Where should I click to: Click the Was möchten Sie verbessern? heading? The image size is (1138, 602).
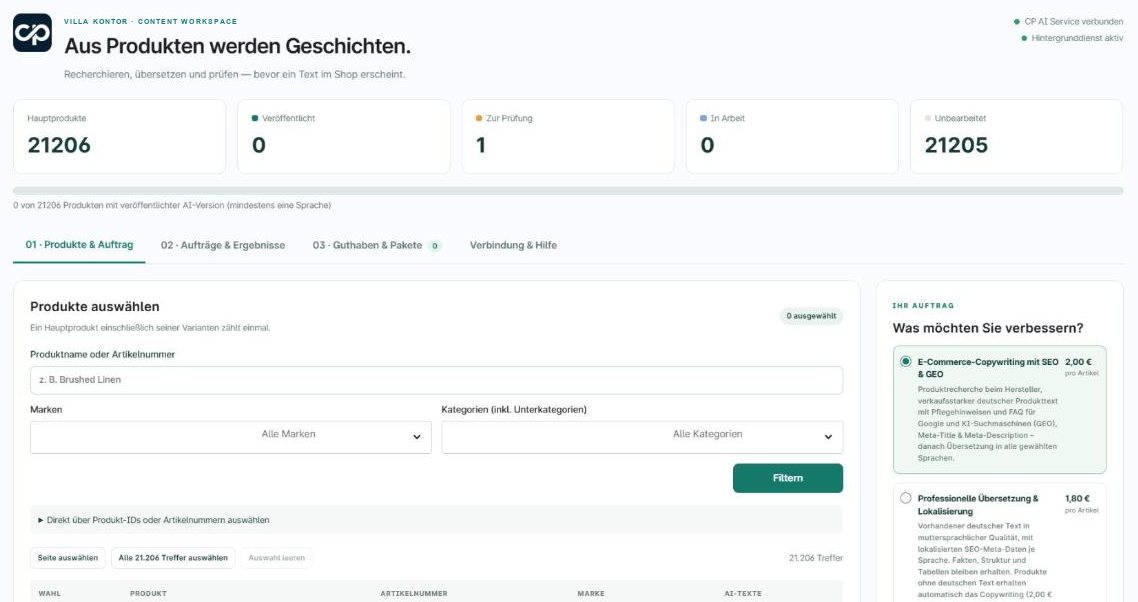(988, 328)
